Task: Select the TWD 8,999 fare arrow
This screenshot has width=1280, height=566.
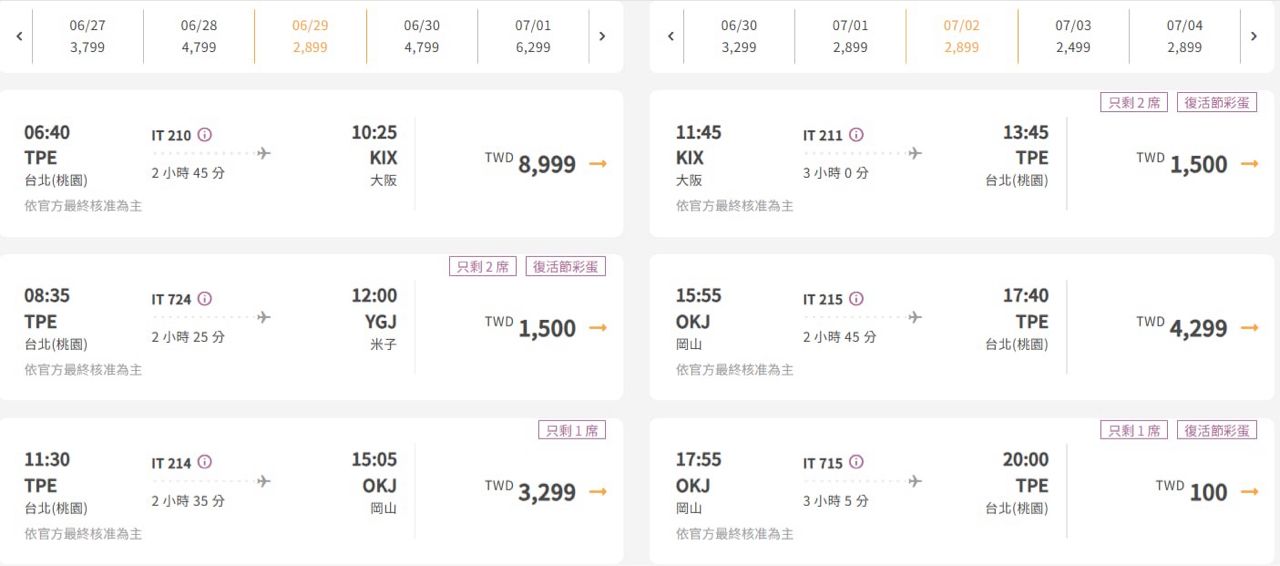Action: tap(598, 164)
